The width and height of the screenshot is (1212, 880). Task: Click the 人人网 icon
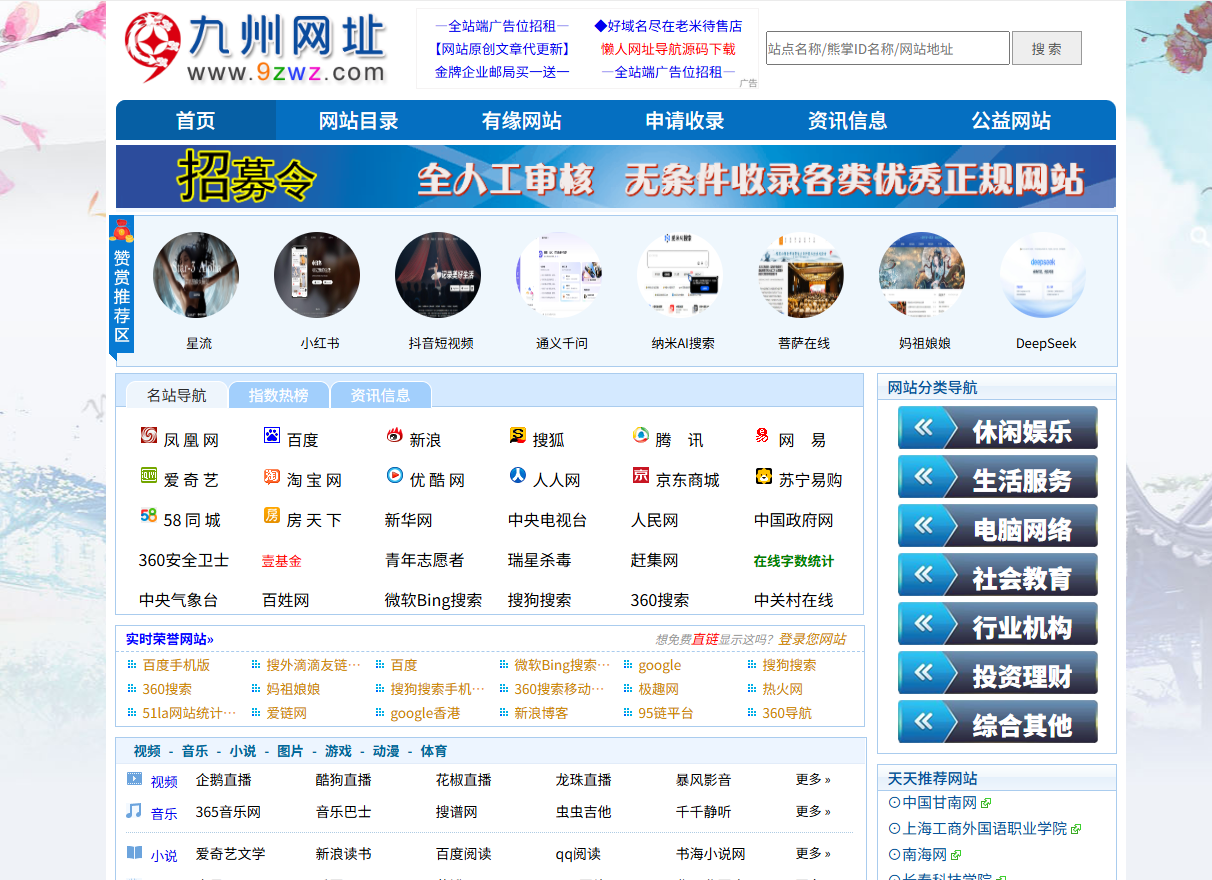(x=518, y=476)
